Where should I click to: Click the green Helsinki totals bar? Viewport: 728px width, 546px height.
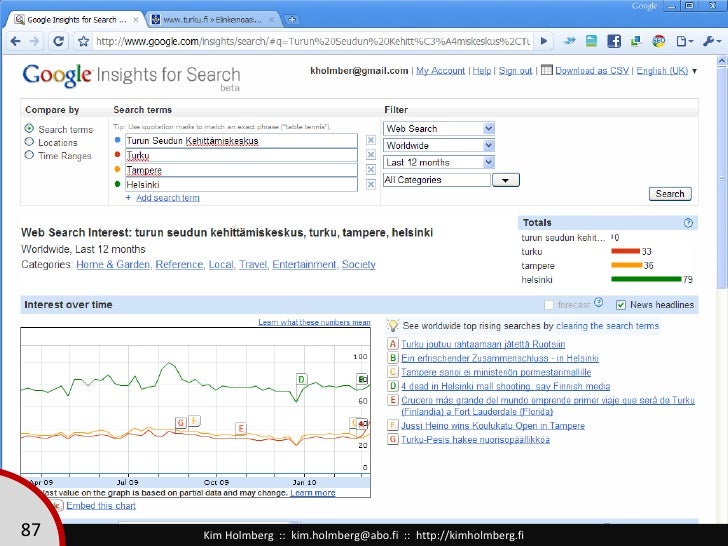tap(645, 280)
